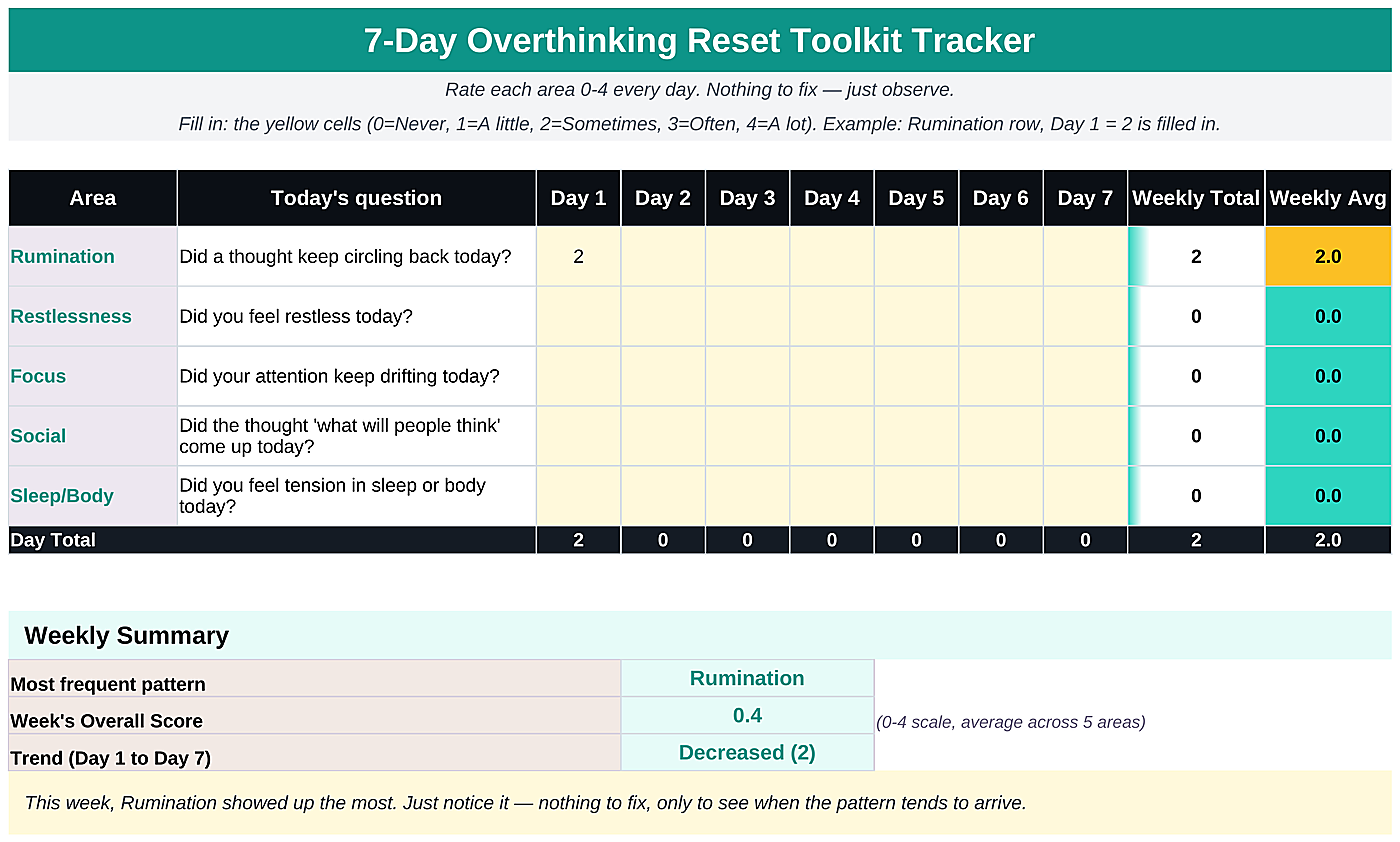Click the 'Most frequent pattern' label
Screen dimensions: 1400x842
[108, 685]
